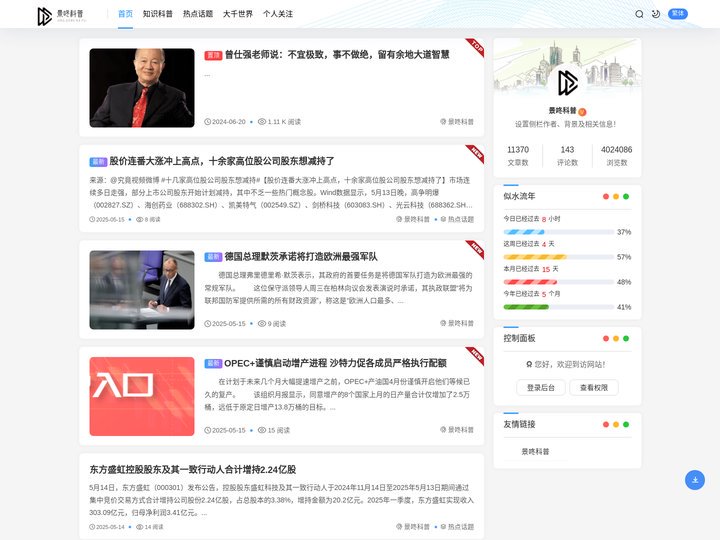
Task: Click green dot in 似水流年 panel
Action: pos(626,197)
